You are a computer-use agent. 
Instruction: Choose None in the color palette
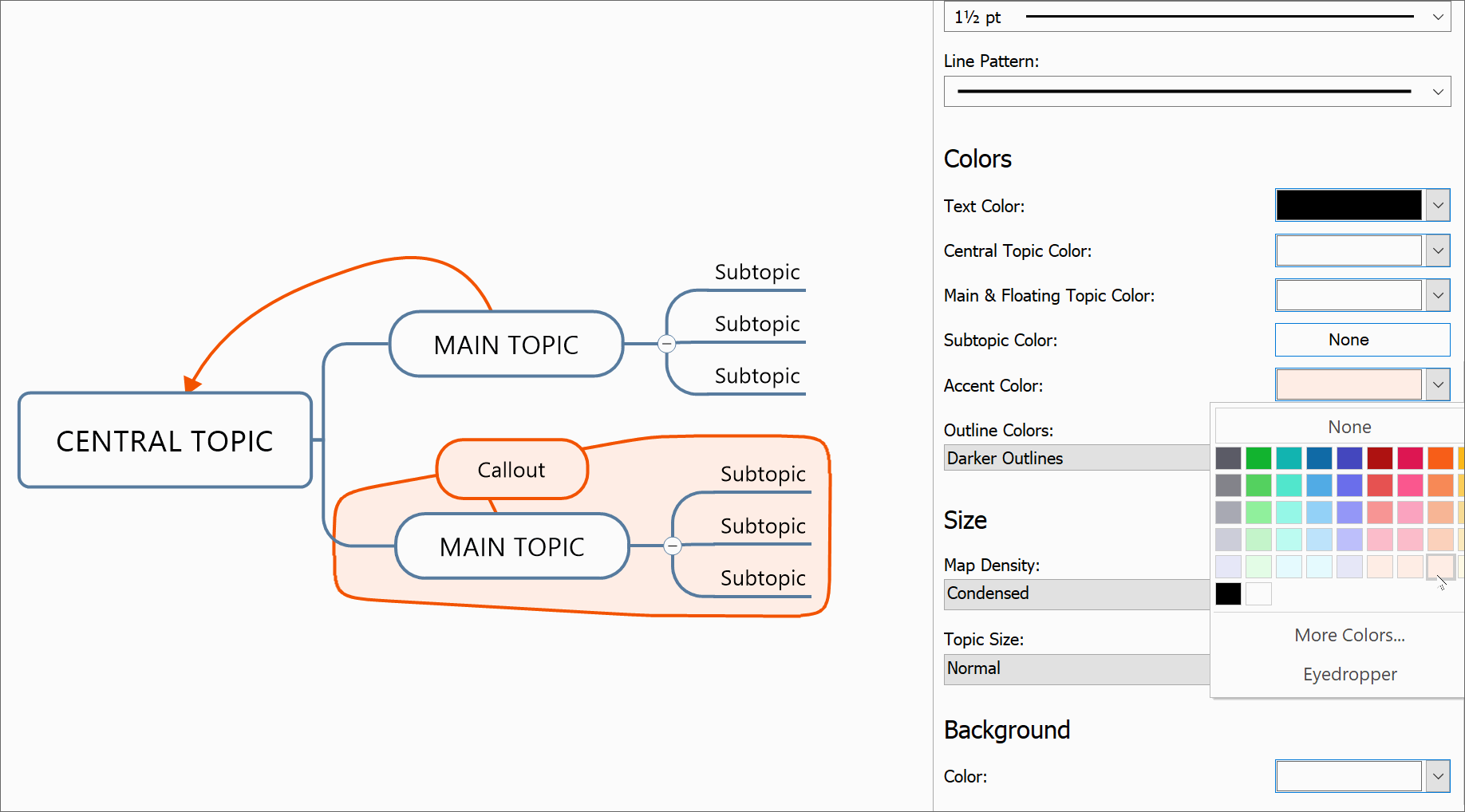coord(1349,428)
